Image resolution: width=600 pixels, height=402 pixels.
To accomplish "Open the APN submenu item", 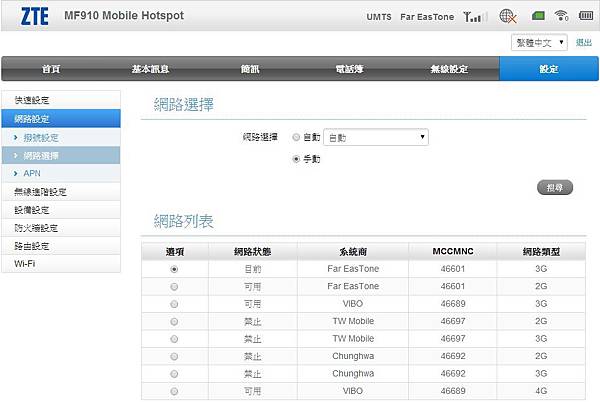I will [61, 173].
